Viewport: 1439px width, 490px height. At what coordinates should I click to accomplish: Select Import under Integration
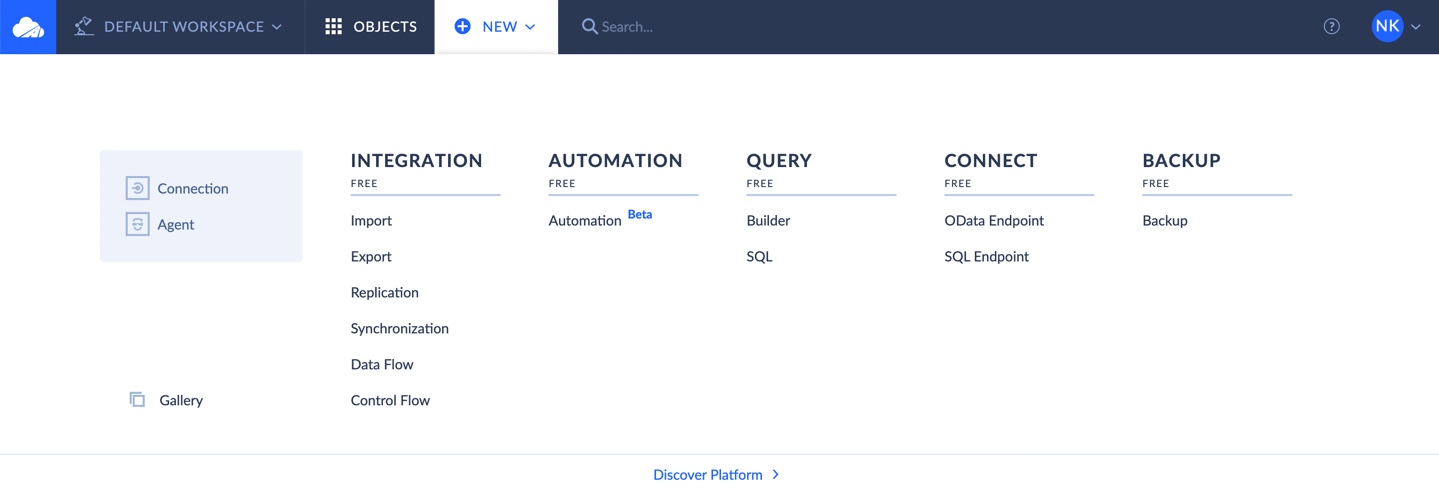(x=371, y=220)
